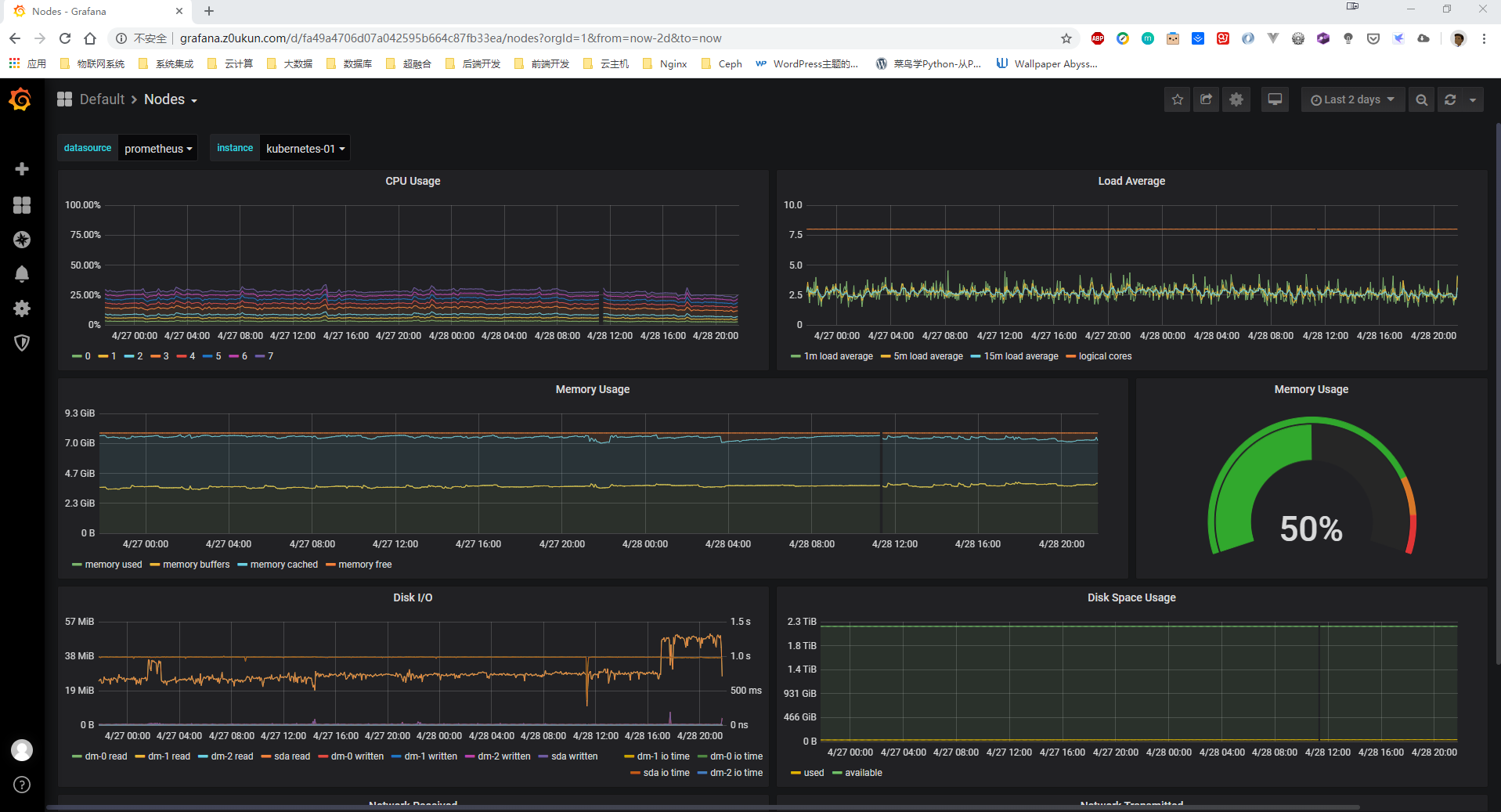
Task: Open the kubernetes-01 instance dropdown
Action: click(305, 148)
